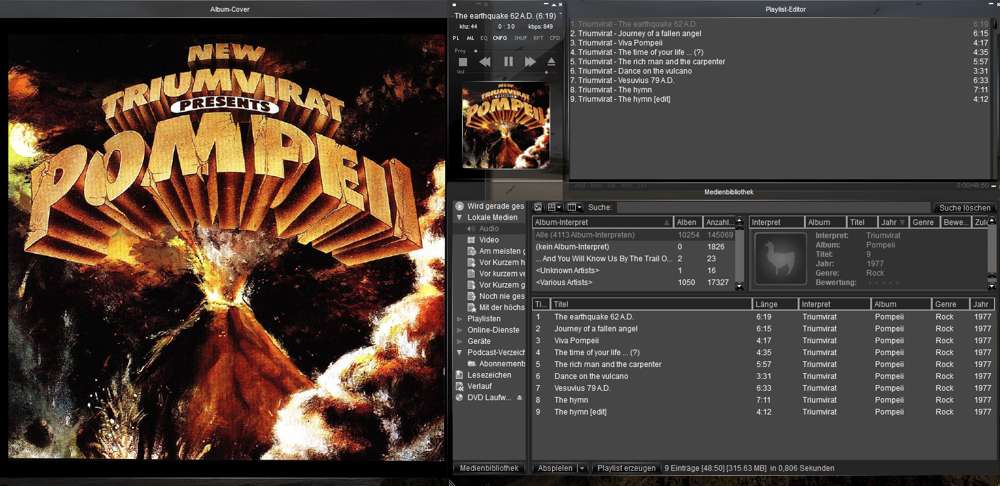Open the Video library icon in sidebar
Viewport: 1000px width, 486px height.
point(471,240)
